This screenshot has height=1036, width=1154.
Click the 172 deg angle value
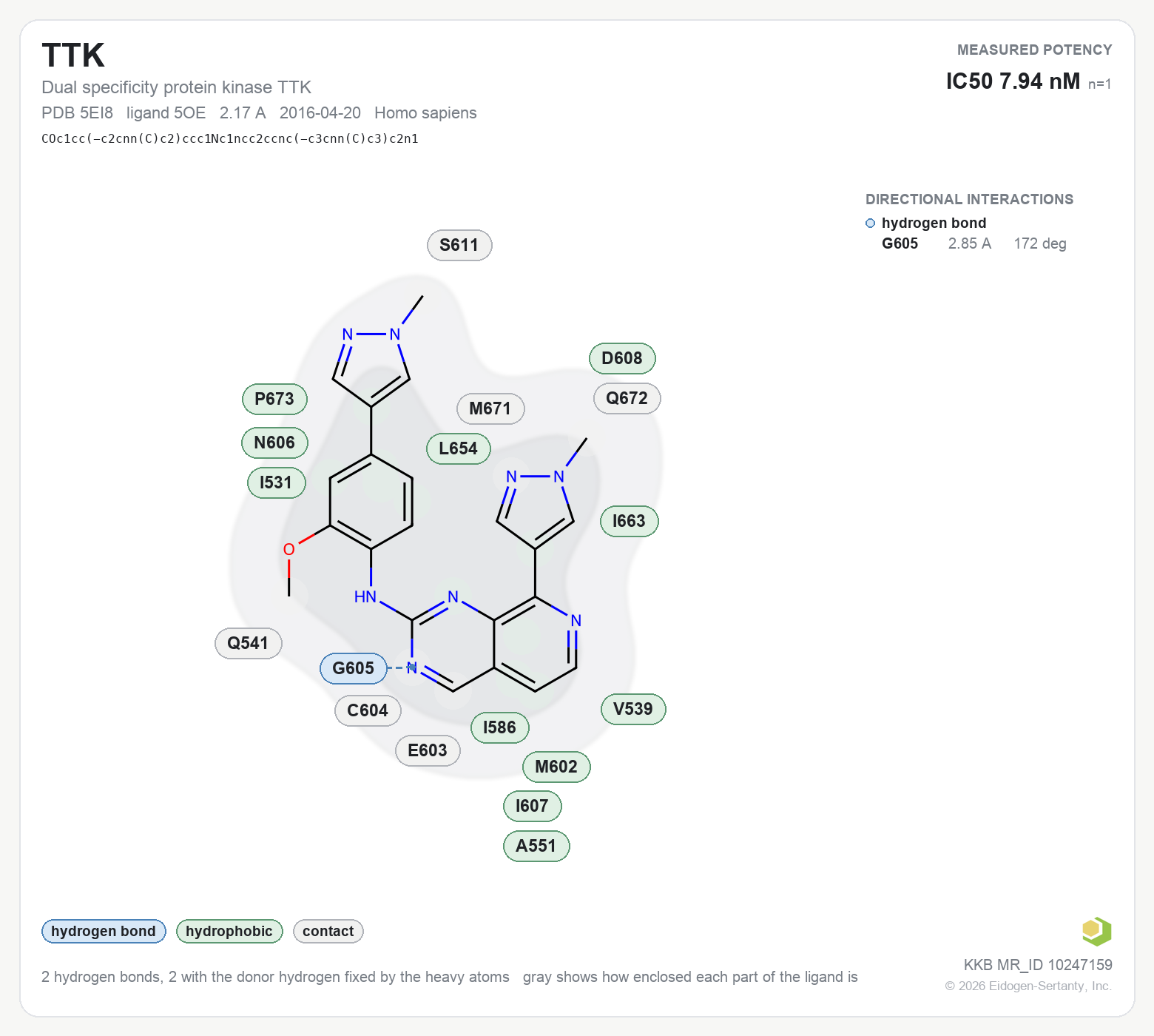coord(1040,243)
